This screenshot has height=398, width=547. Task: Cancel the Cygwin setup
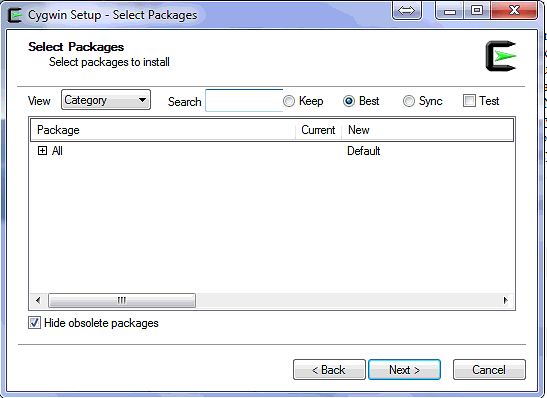point(489,370)
